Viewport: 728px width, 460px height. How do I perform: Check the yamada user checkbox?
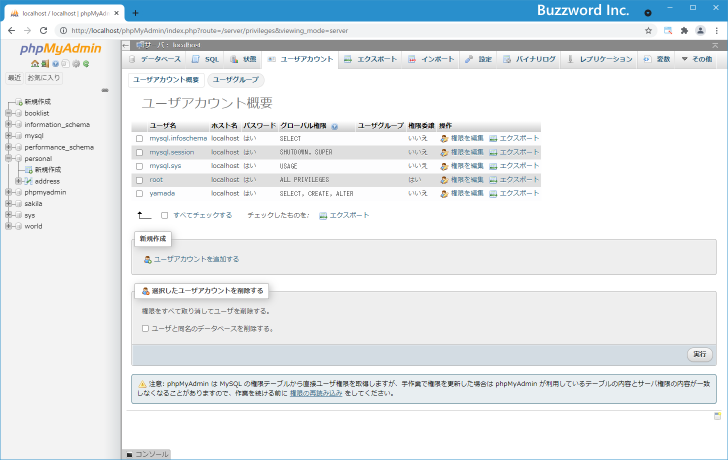click(x=139, y=194)
